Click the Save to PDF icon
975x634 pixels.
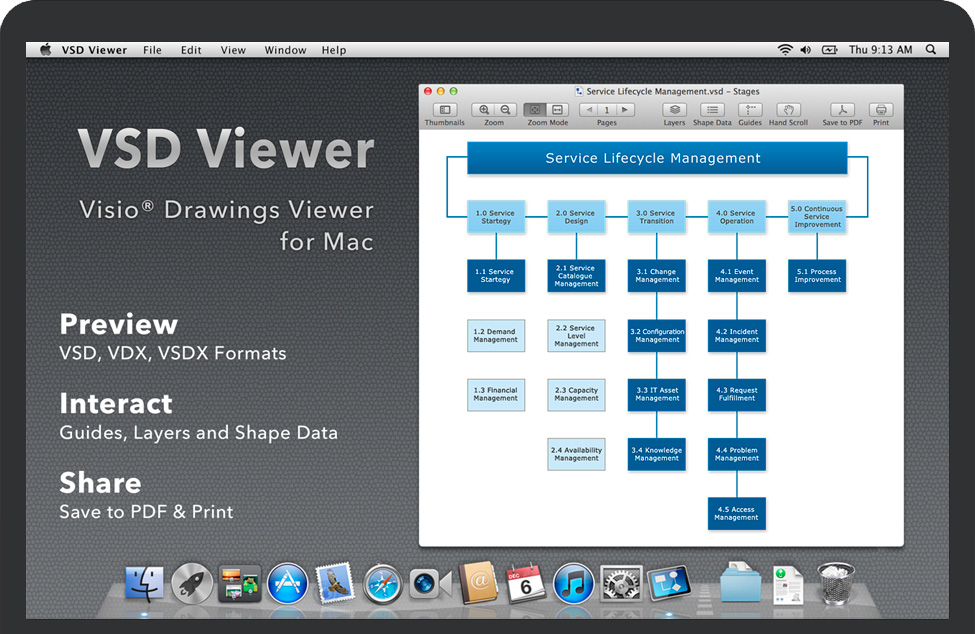coord(843,110)
